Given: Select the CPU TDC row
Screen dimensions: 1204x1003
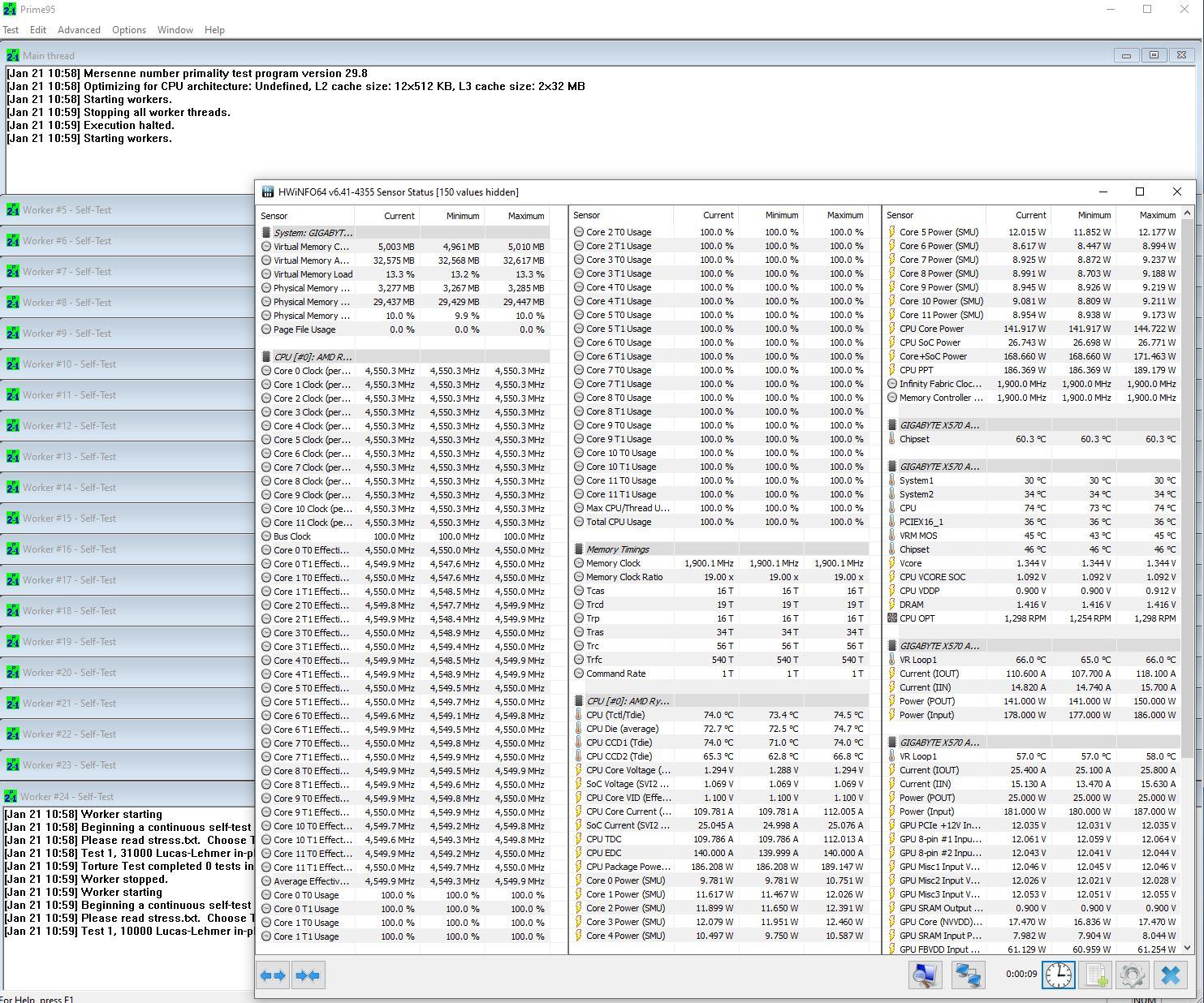Looking at the screenshot, I should [719, 839].
